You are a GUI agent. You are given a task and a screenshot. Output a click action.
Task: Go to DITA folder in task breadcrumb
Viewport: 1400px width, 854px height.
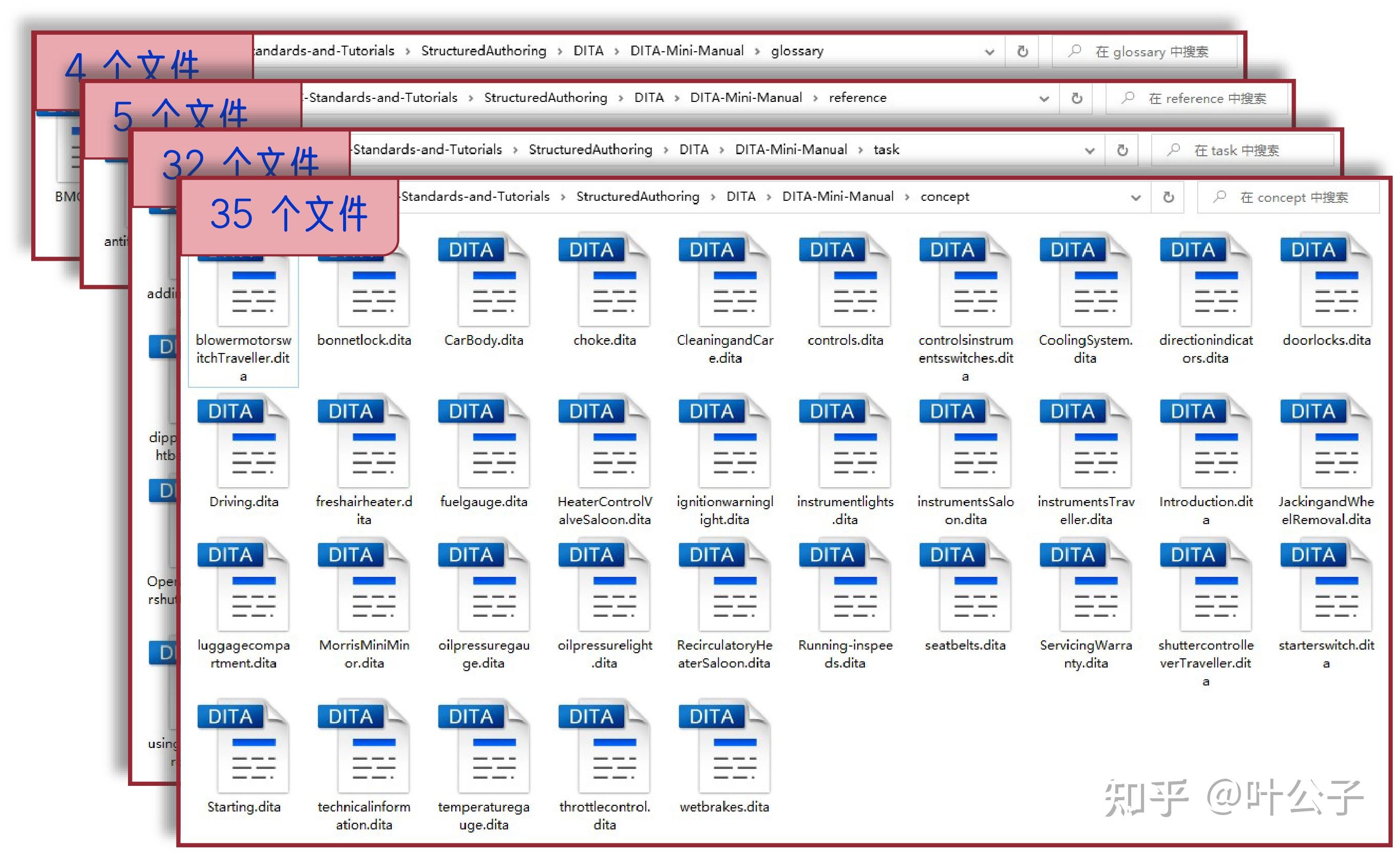pos(694,150)
